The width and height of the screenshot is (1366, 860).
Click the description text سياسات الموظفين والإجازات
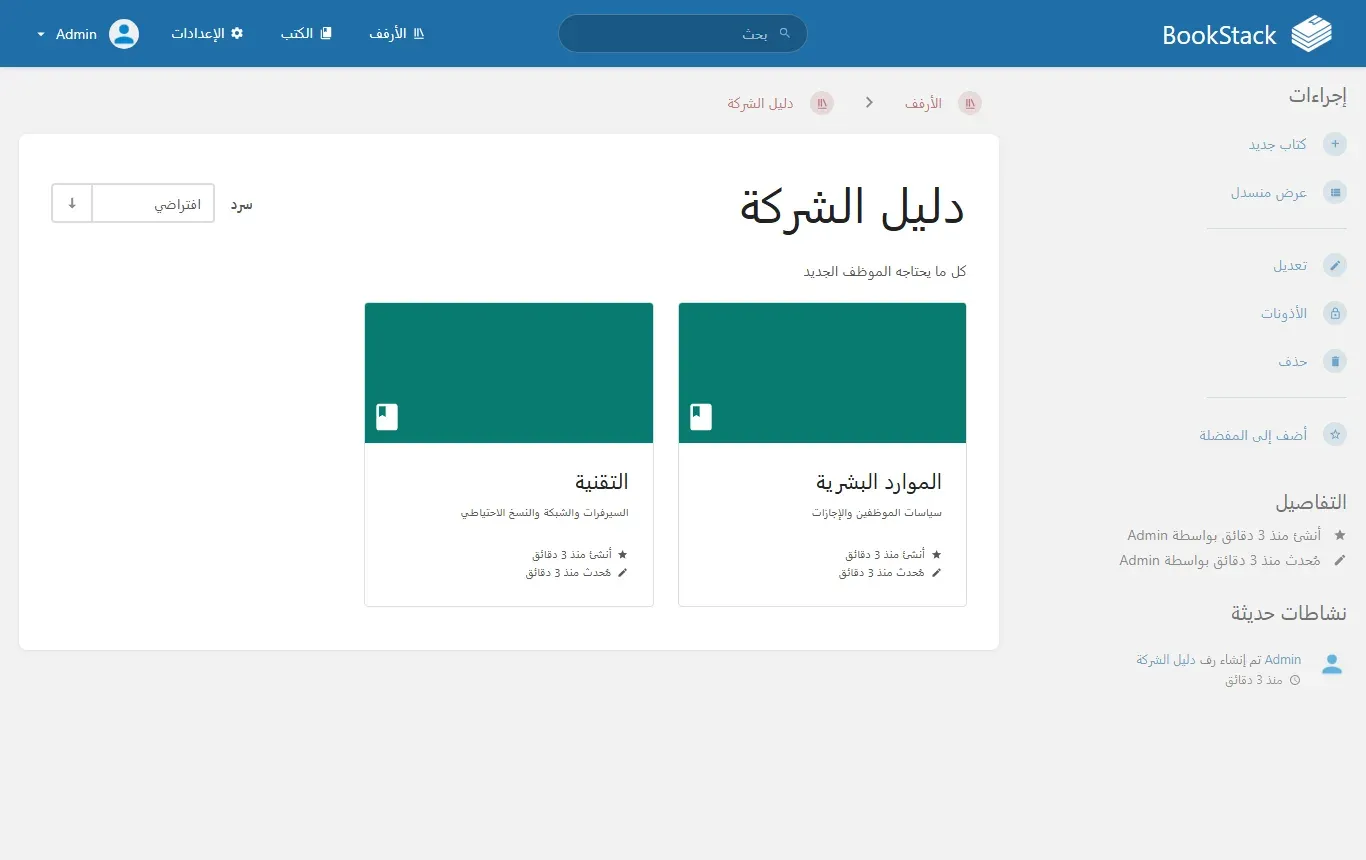click(877, 513)
